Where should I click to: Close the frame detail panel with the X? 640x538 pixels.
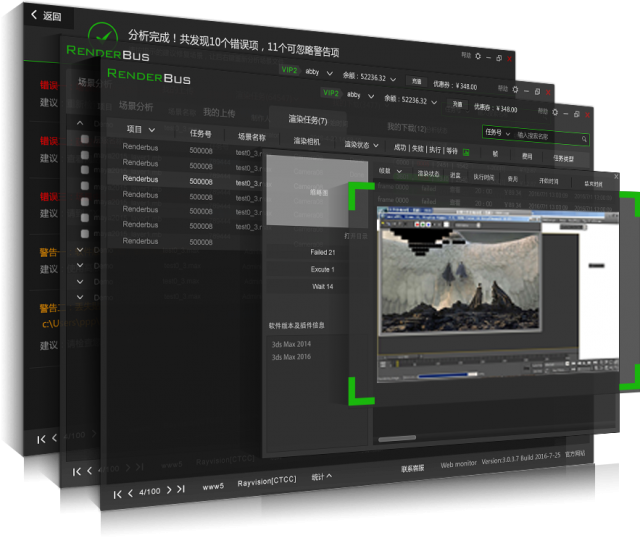616,176
